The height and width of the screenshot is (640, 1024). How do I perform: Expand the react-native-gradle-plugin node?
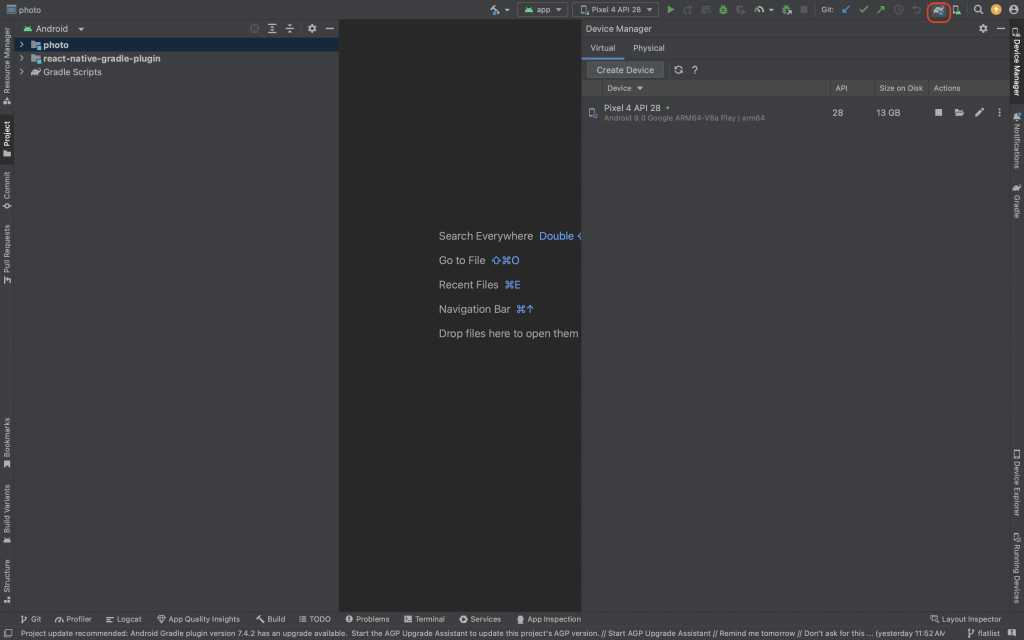(22, 58)
